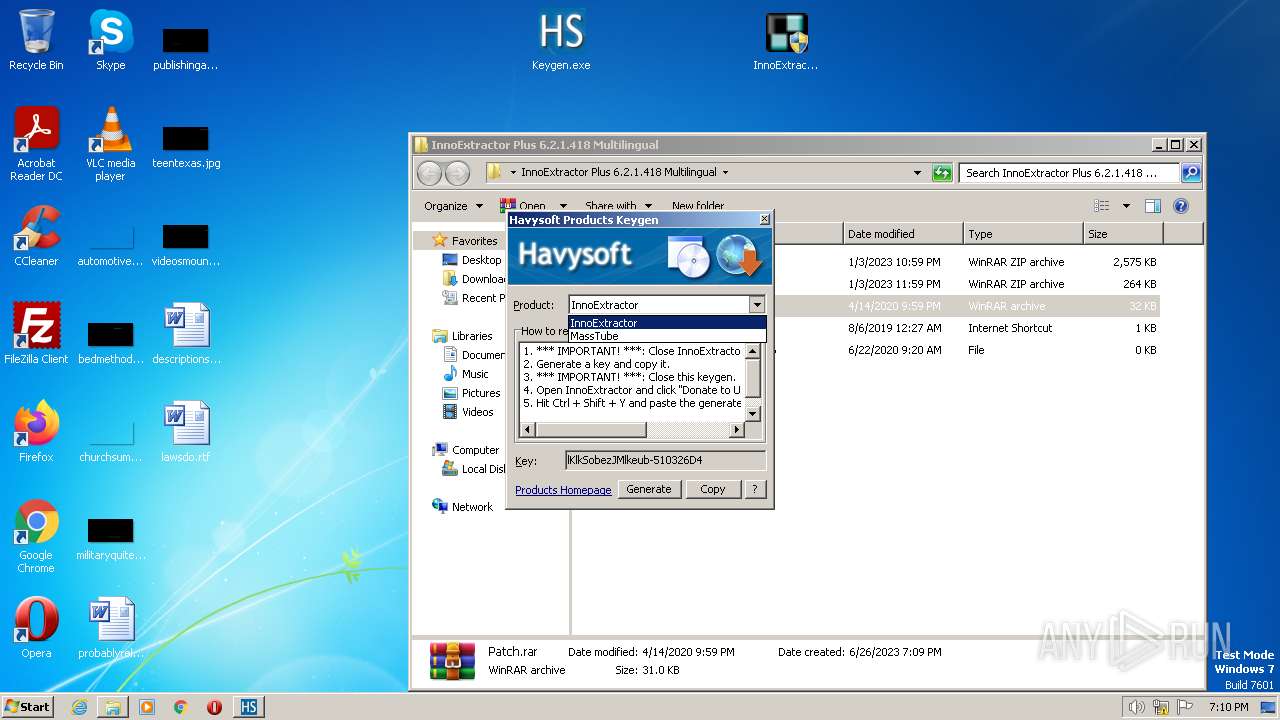The image size is (1280, 720).
Task: Open the probablyral Word document icon
Action: click(110, 628)
